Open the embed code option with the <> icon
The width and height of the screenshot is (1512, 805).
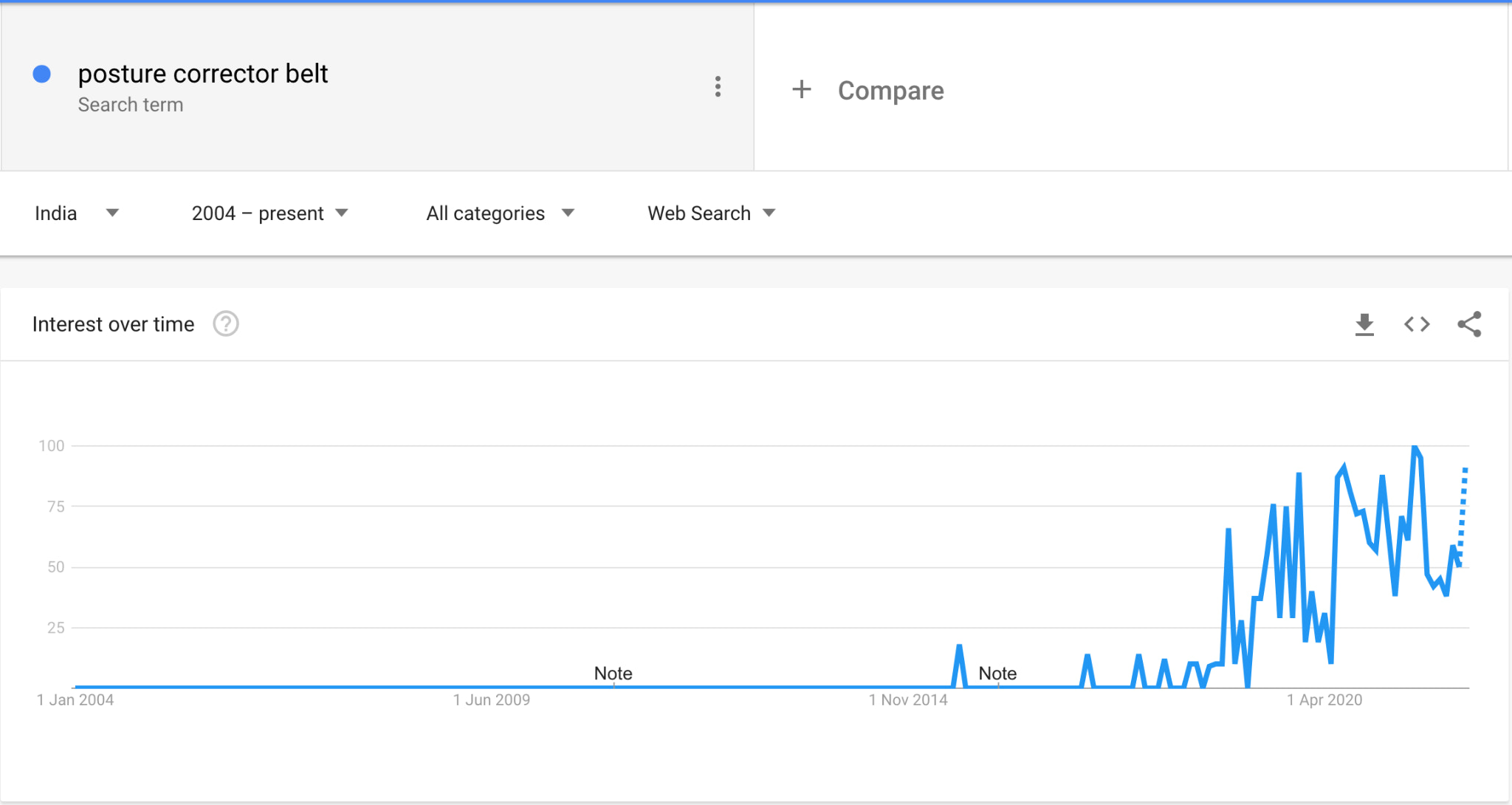(1416, 324)
